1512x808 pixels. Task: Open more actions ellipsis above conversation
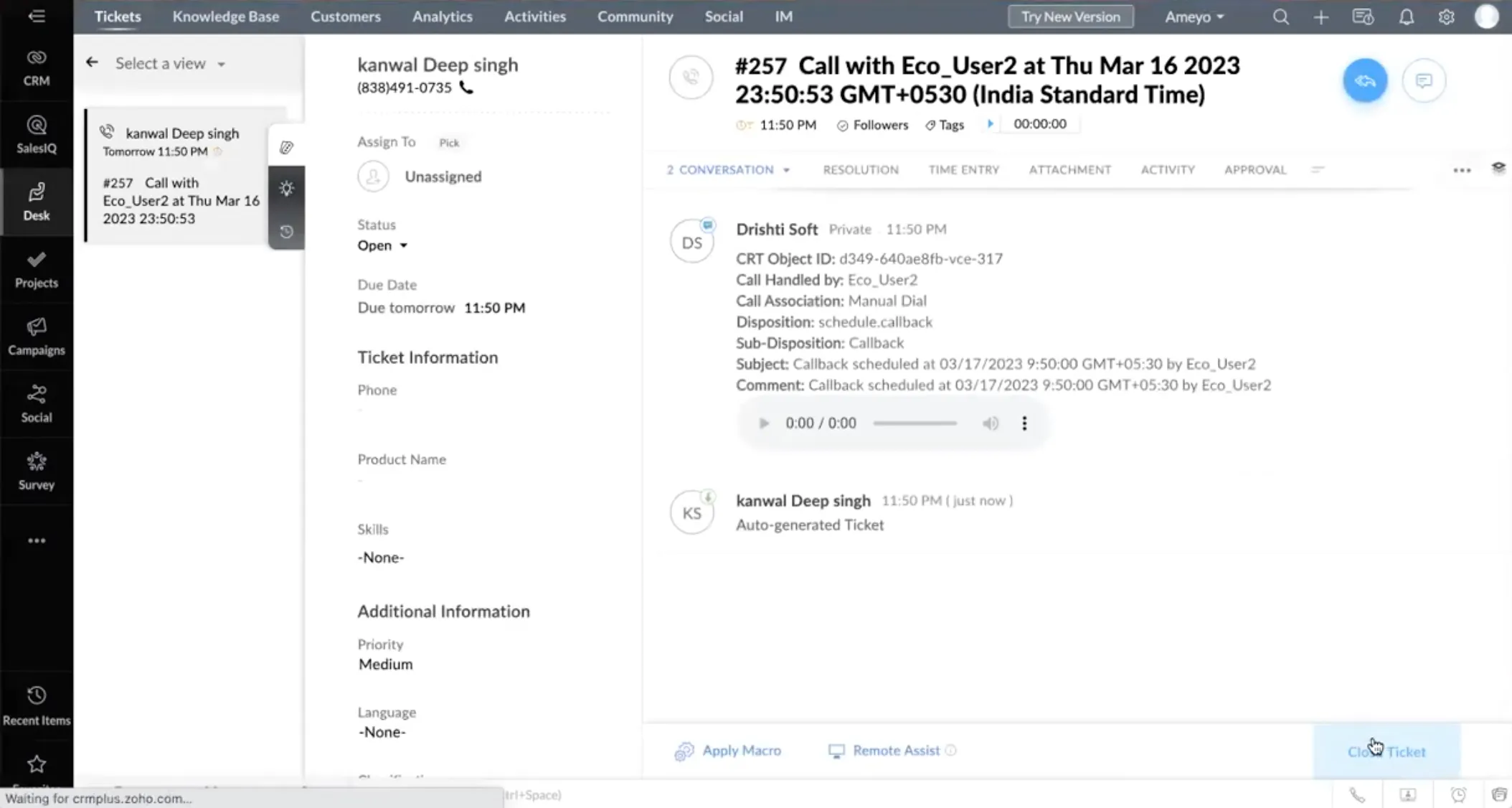click(x=1462, y=170)
